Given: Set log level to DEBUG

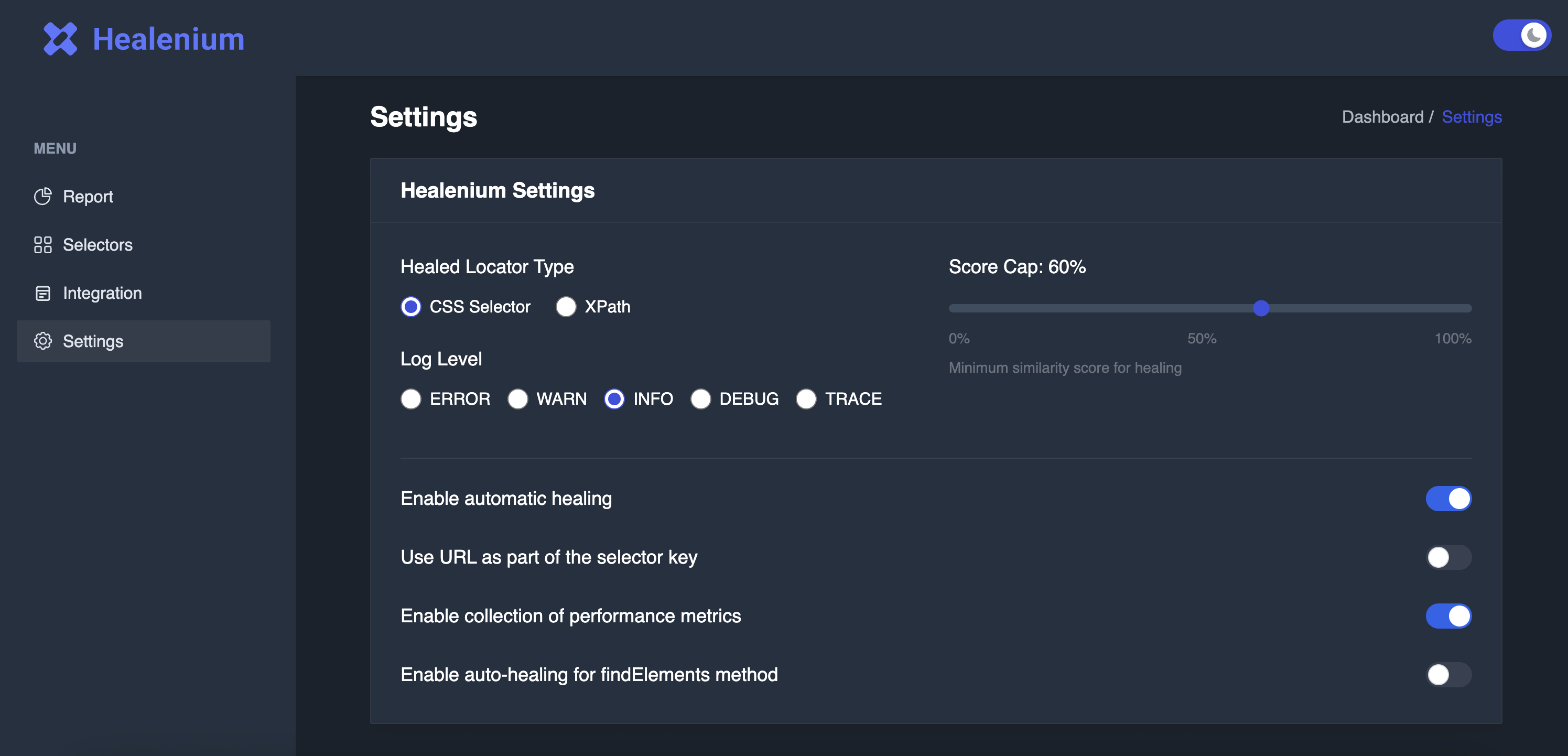Looking at the screenshot, I should 700,398.
